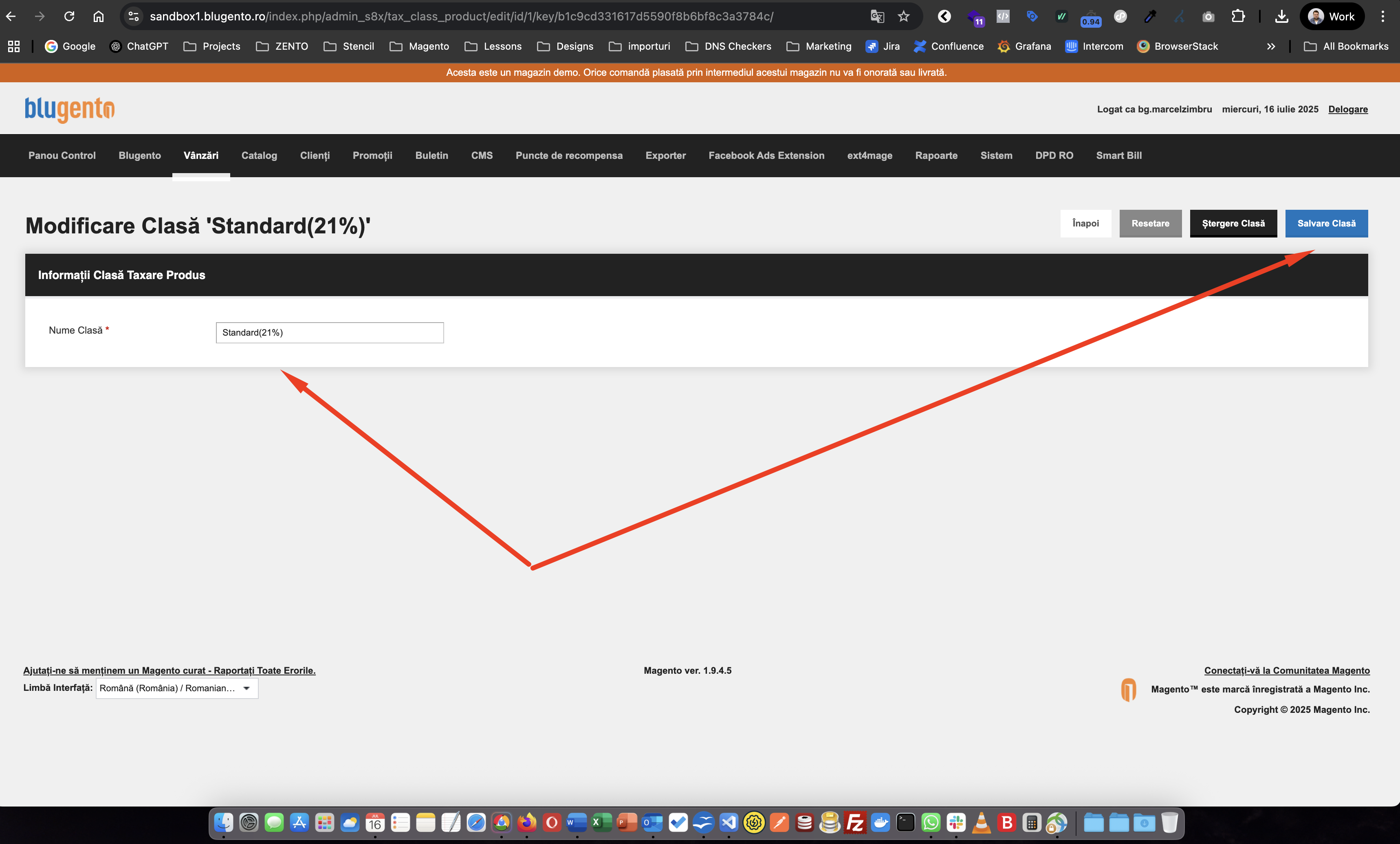Screen dimensions: 1400x844
Task: Open the Limbă Interfață language dropdown
Action: click(177, 688)
